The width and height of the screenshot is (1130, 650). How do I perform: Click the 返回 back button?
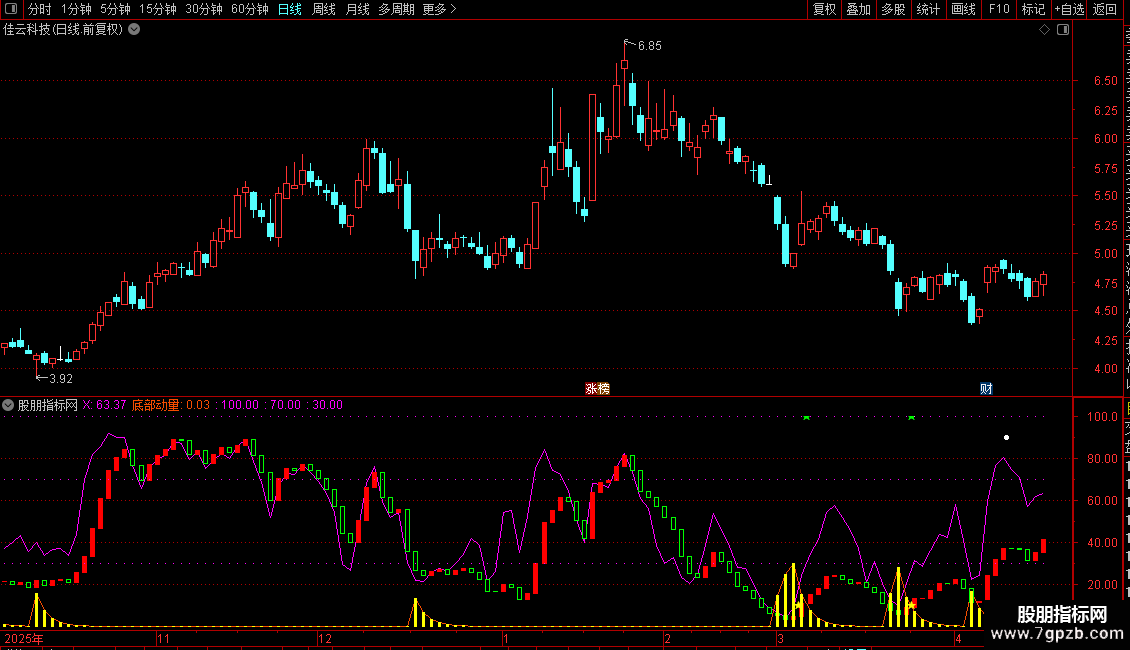pyautogui.click(x=1105, y=9)
